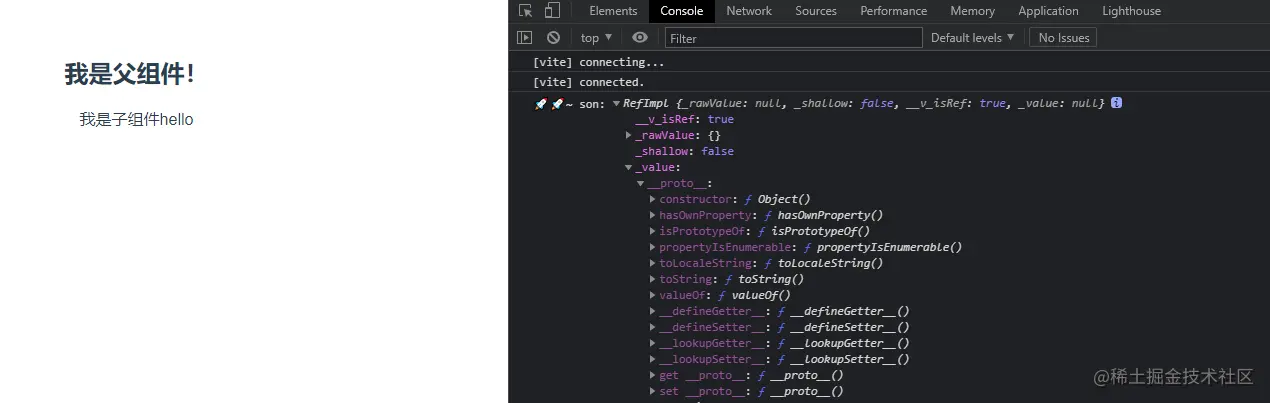The height and width of the screenshot is (403, 1270).
Task: Expand the __lookupGetter__ entry
Action: (x=653, y=343)
